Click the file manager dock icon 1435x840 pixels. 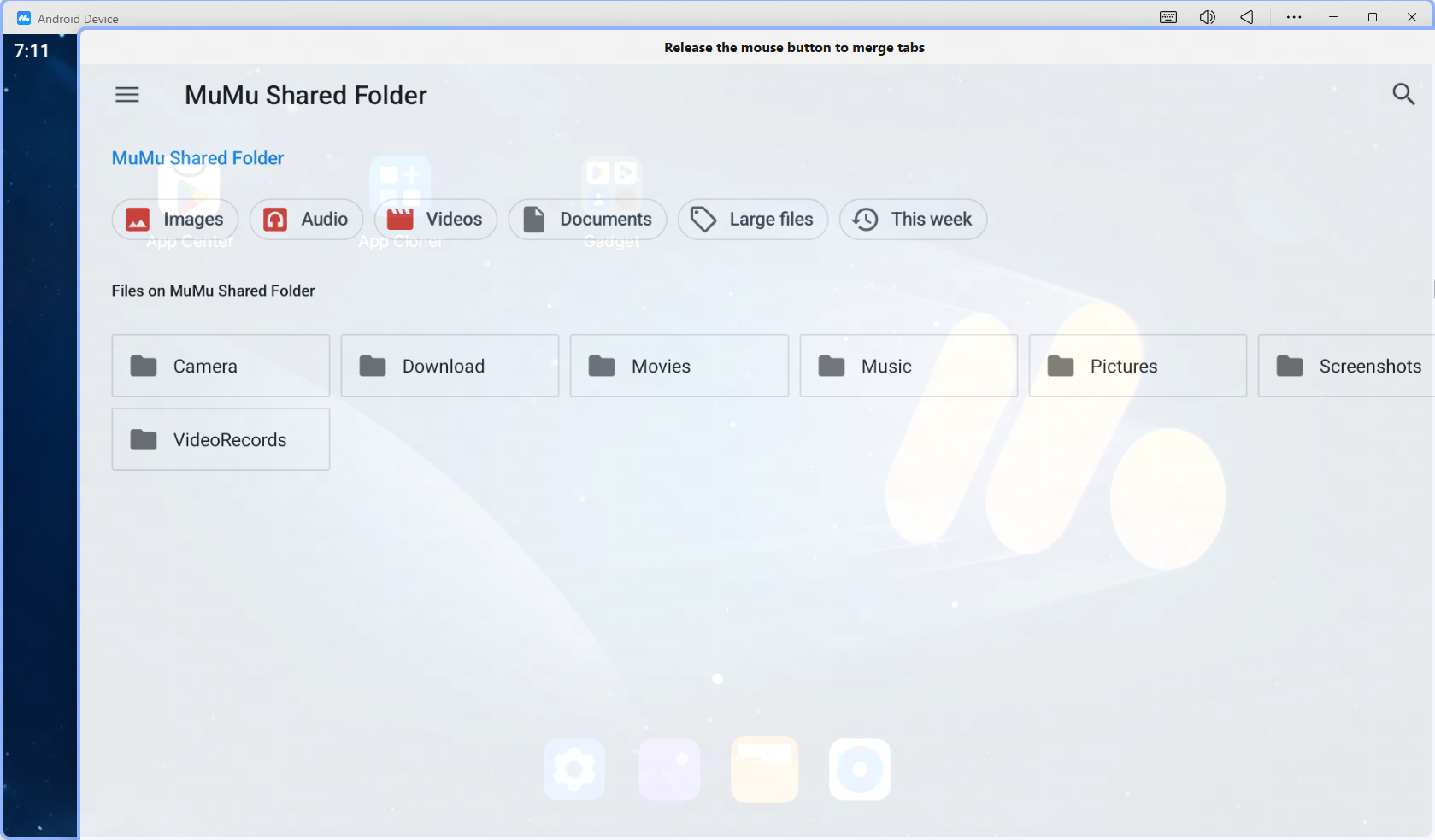(765, 770)
